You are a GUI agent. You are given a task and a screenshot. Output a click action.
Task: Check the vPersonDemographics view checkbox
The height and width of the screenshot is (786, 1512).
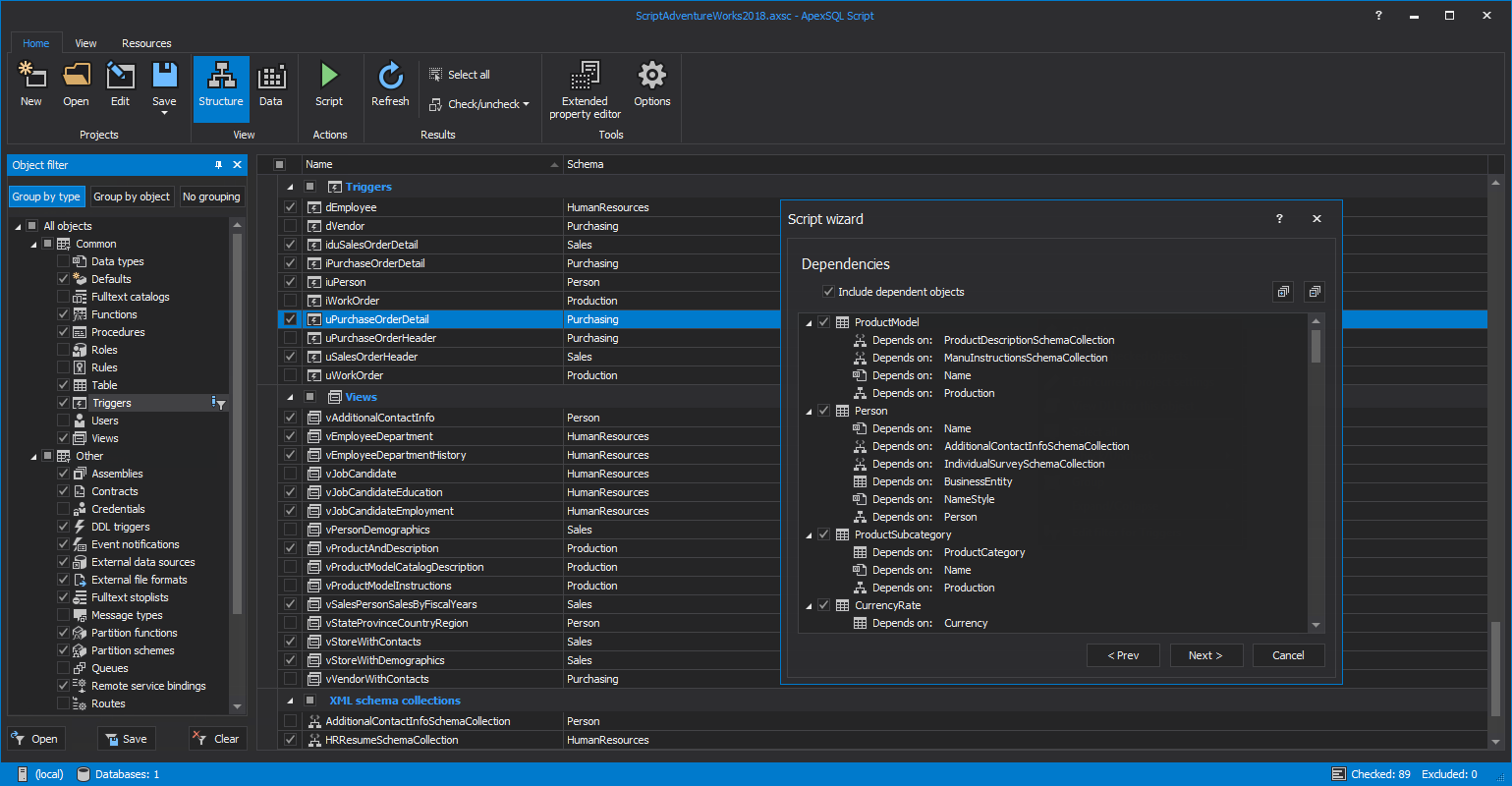coord(290,530)
